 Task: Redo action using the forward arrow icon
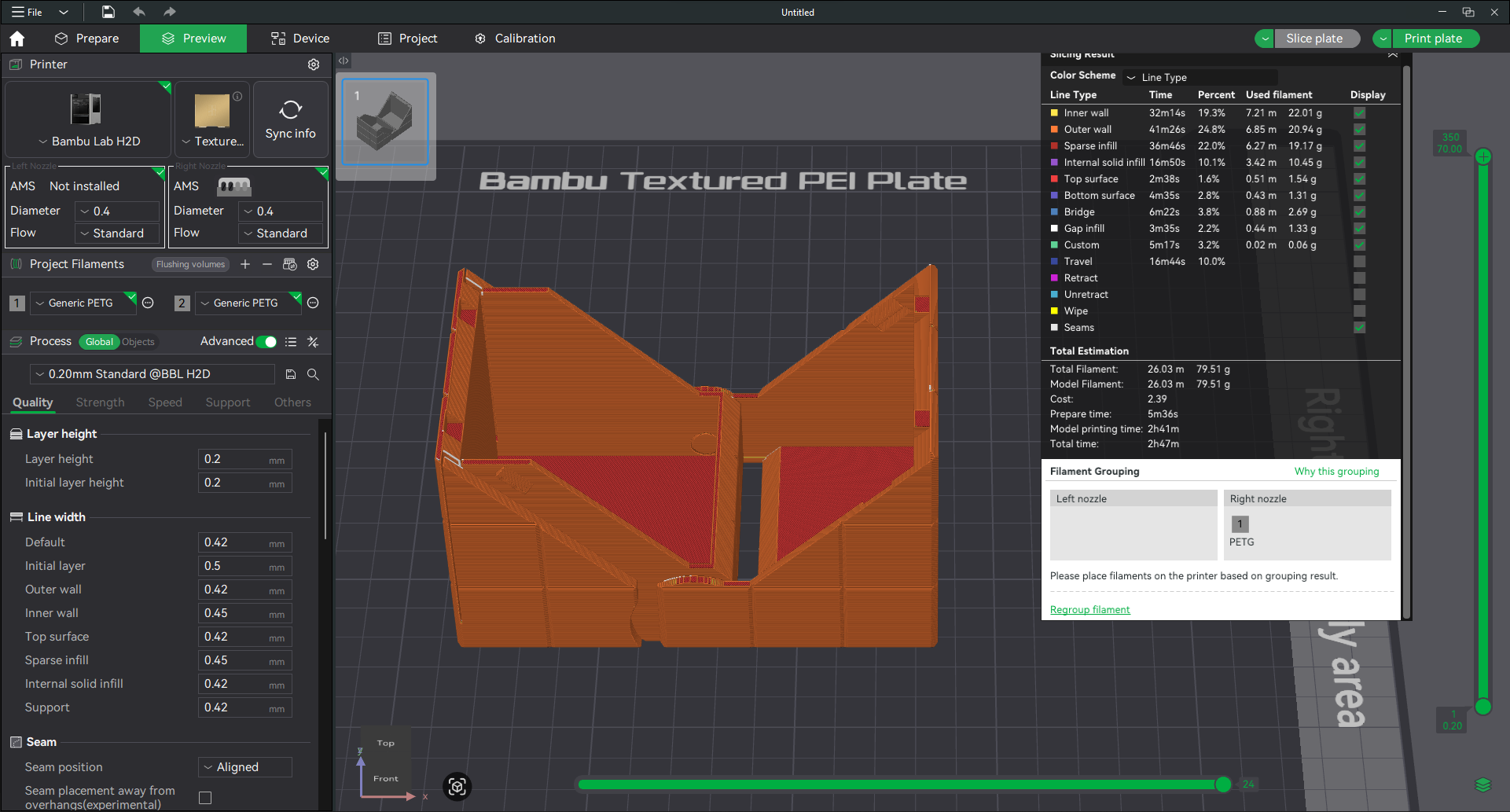[x=169, y=12]
